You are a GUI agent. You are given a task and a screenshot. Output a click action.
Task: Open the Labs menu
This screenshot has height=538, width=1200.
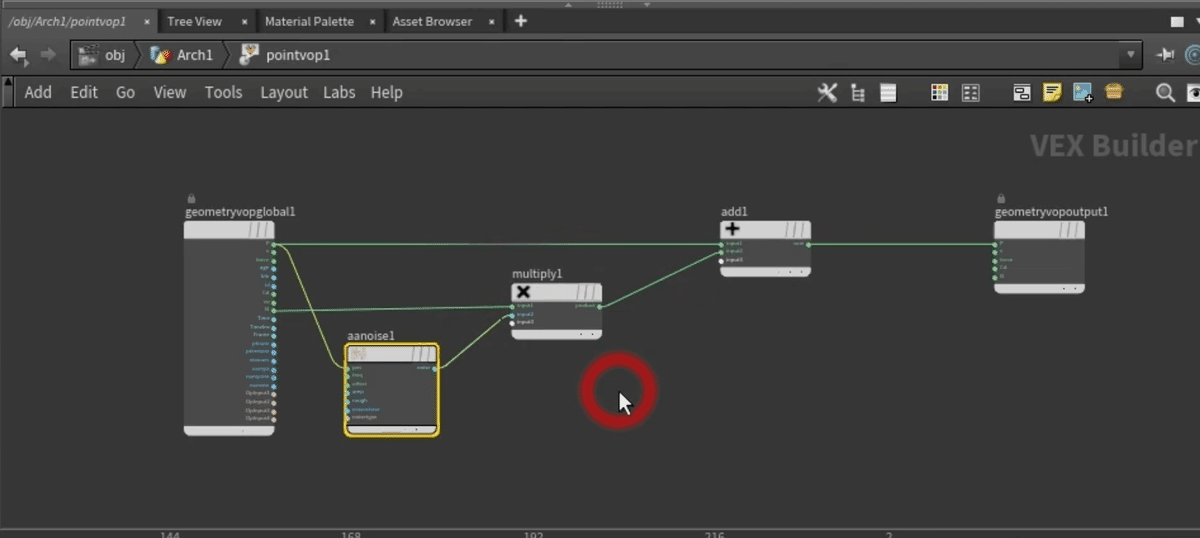coord(339,92)
